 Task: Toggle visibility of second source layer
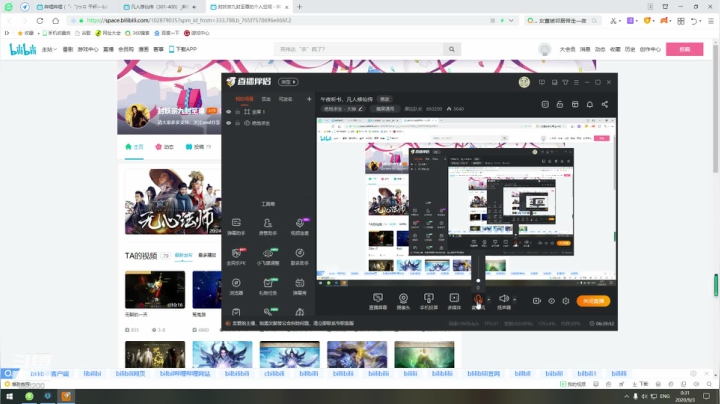coord(229,123)
